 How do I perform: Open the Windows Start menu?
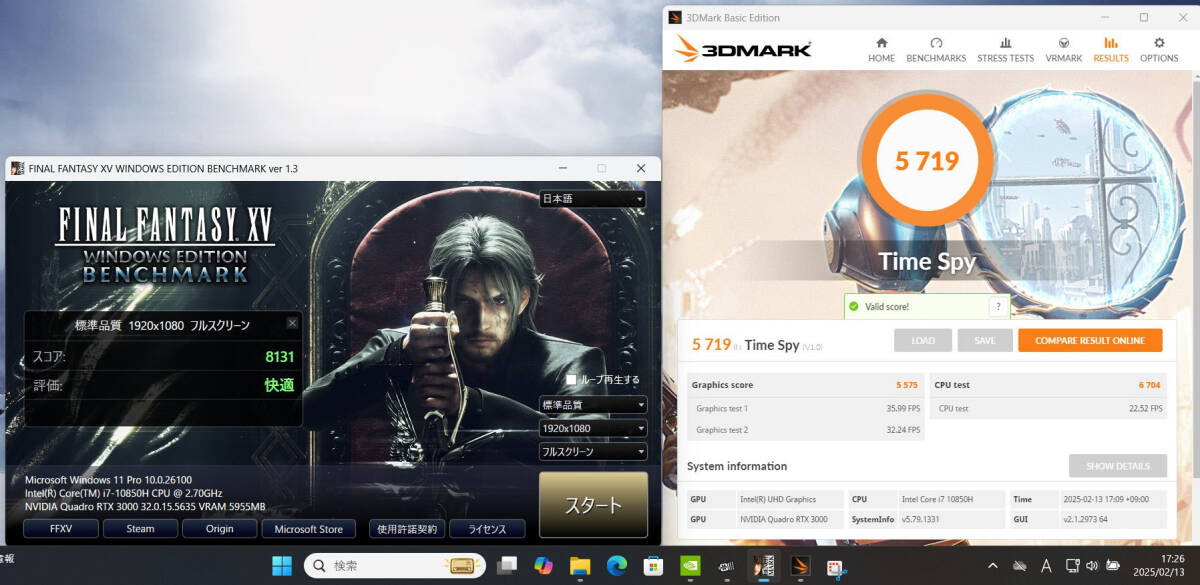282,566
